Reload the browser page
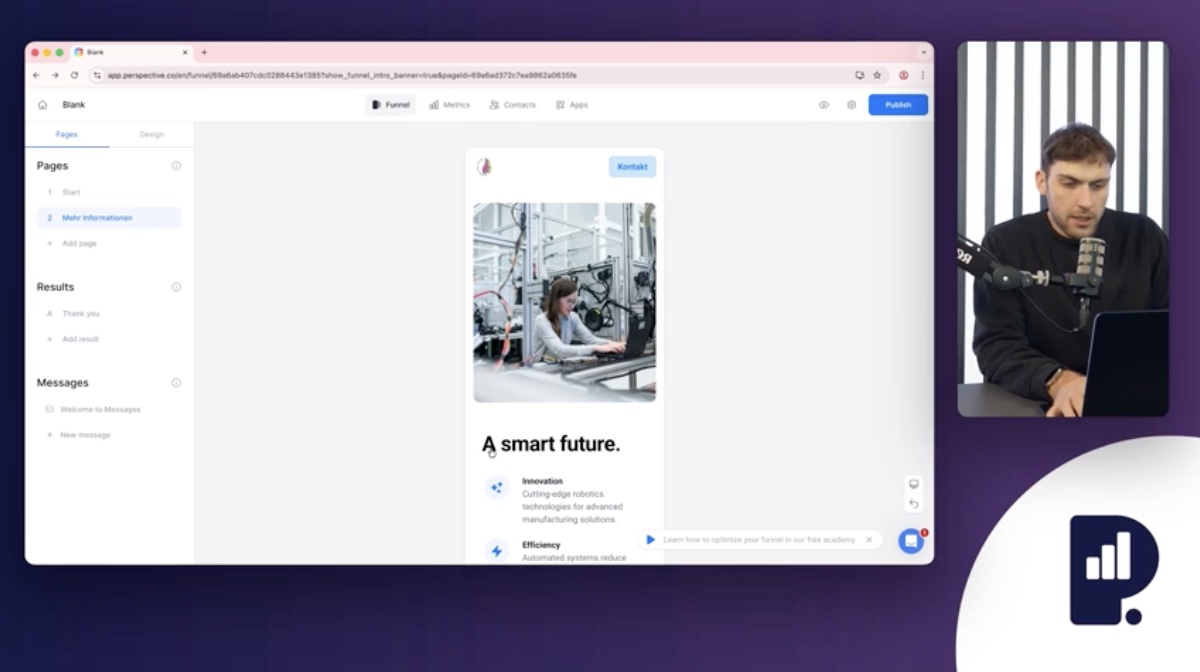This screenshot has width=1200, height=672. [74, 75]
